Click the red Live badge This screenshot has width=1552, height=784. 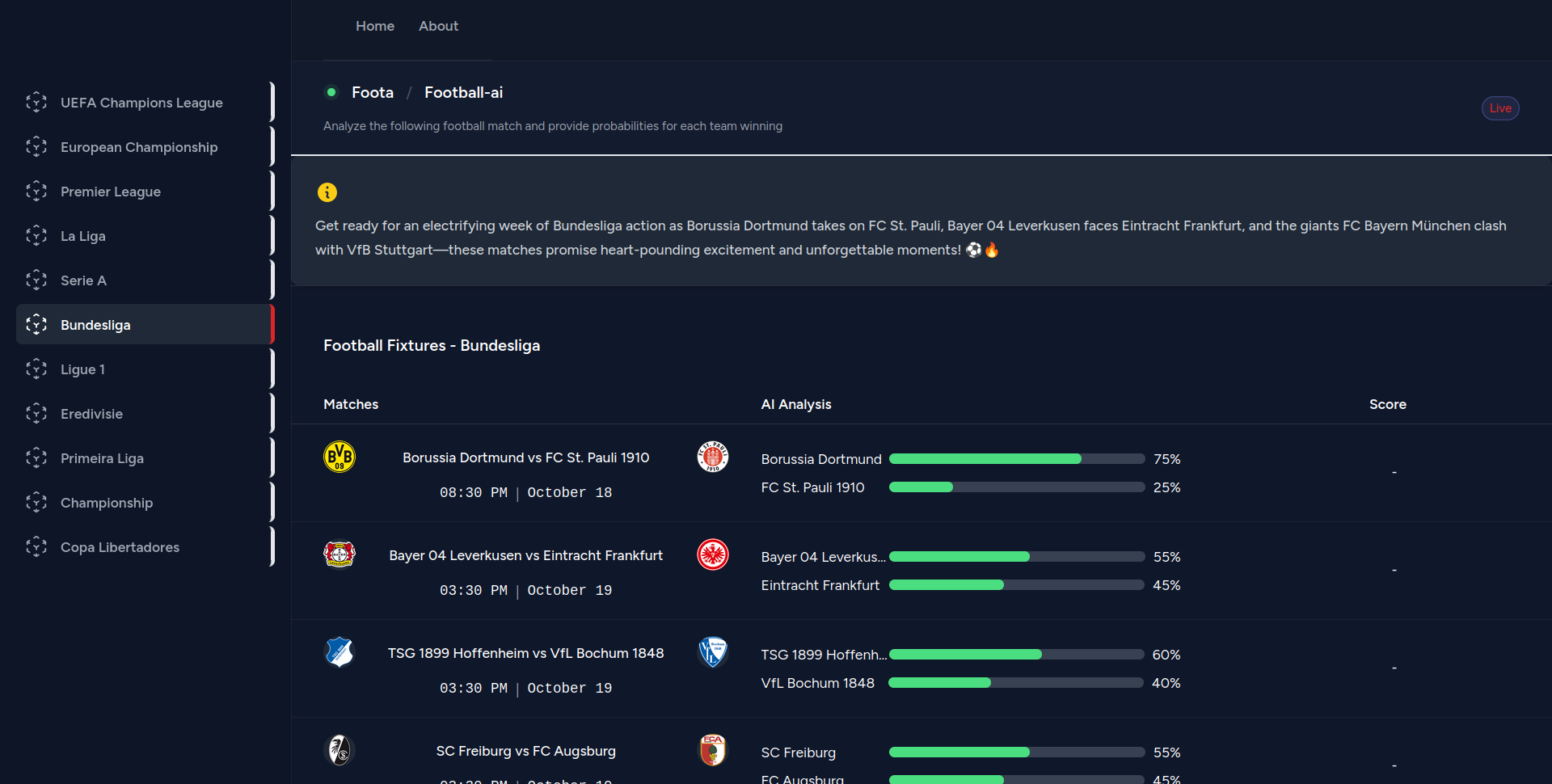pyautogui.click(x=1500, y=108)
